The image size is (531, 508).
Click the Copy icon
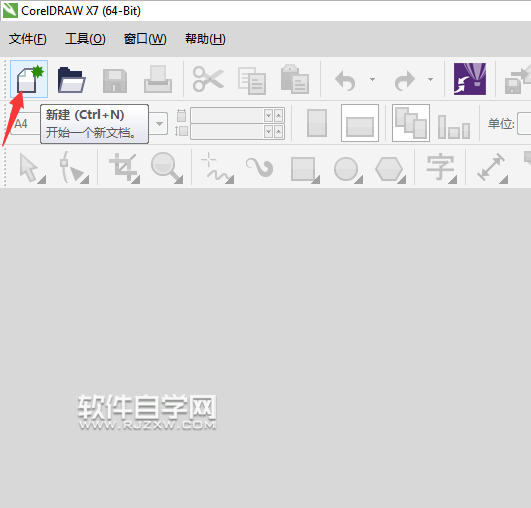(x=252, y=81)
